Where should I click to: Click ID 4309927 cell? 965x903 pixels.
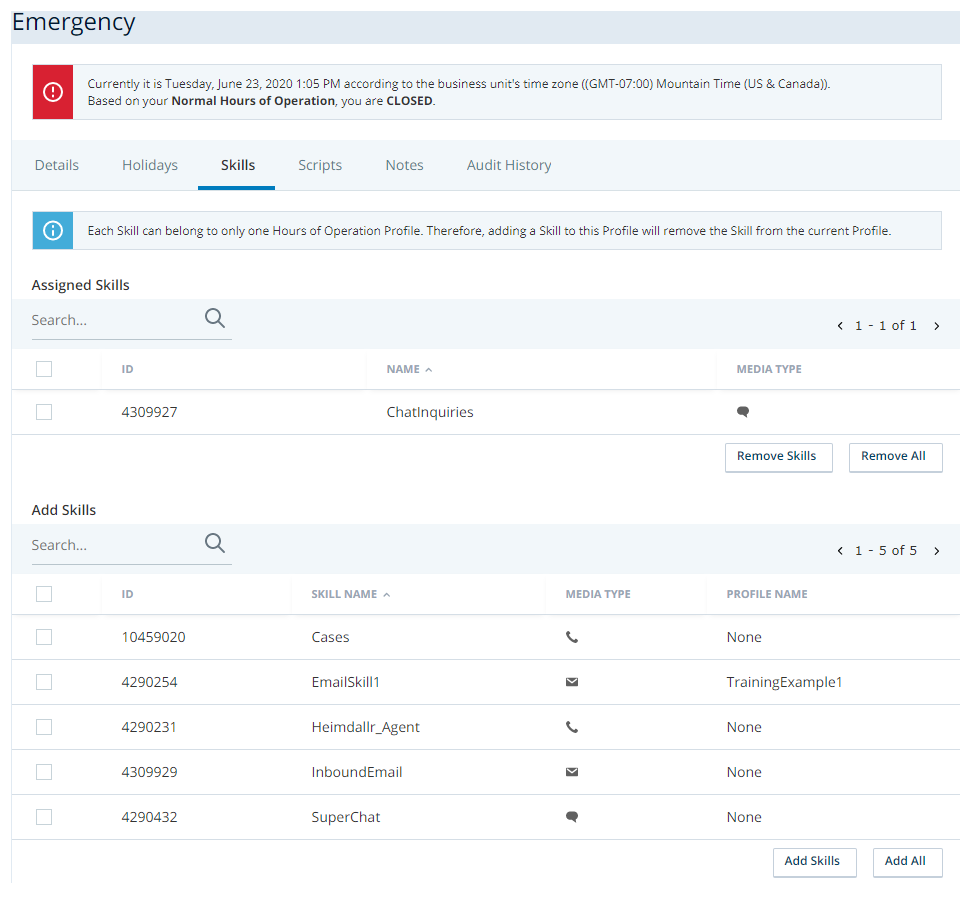150,412
